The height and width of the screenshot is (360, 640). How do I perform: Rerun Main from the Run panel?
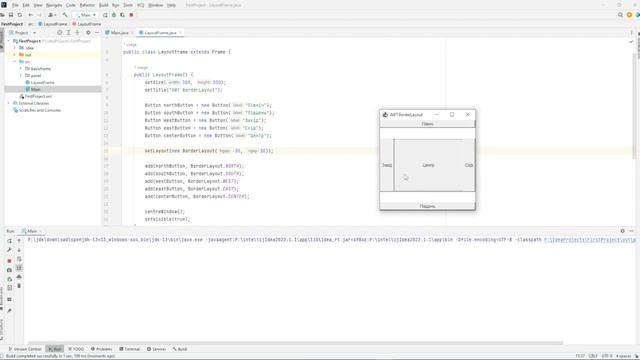(x=9, y=241)
